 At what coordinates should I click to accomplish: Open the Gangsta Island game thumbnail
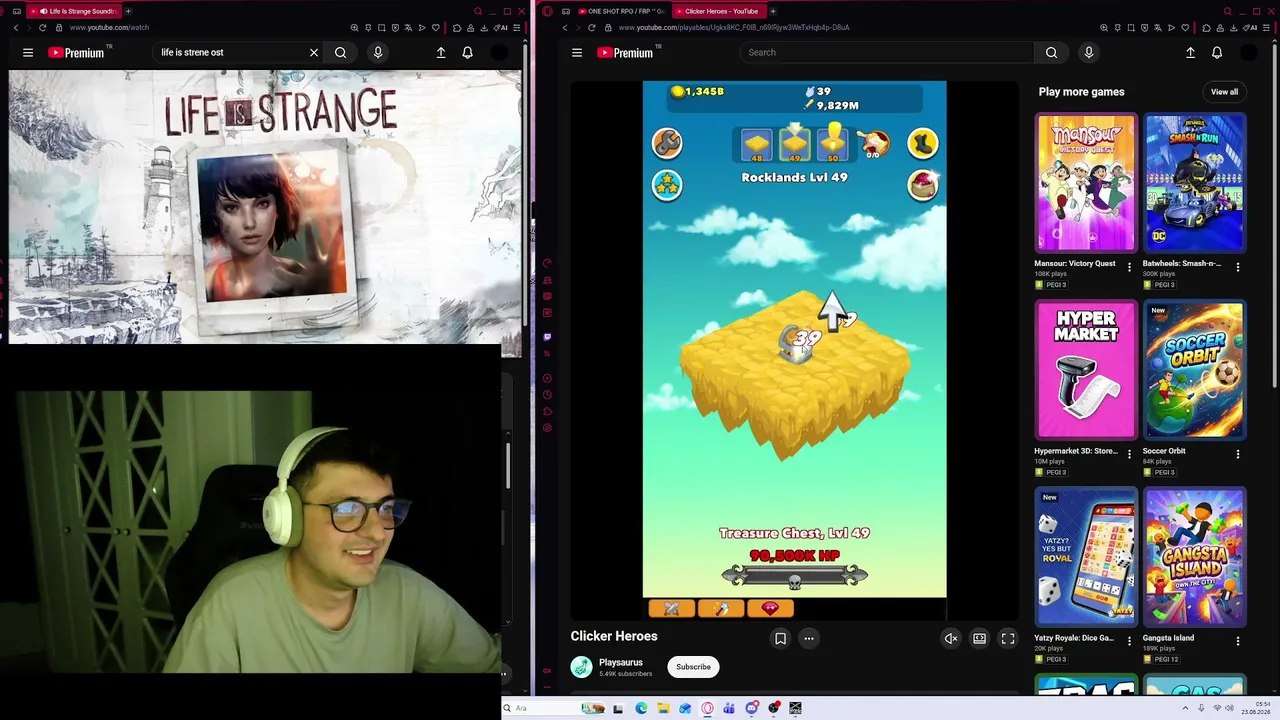pyautogui.click(x=1195, y=557)
